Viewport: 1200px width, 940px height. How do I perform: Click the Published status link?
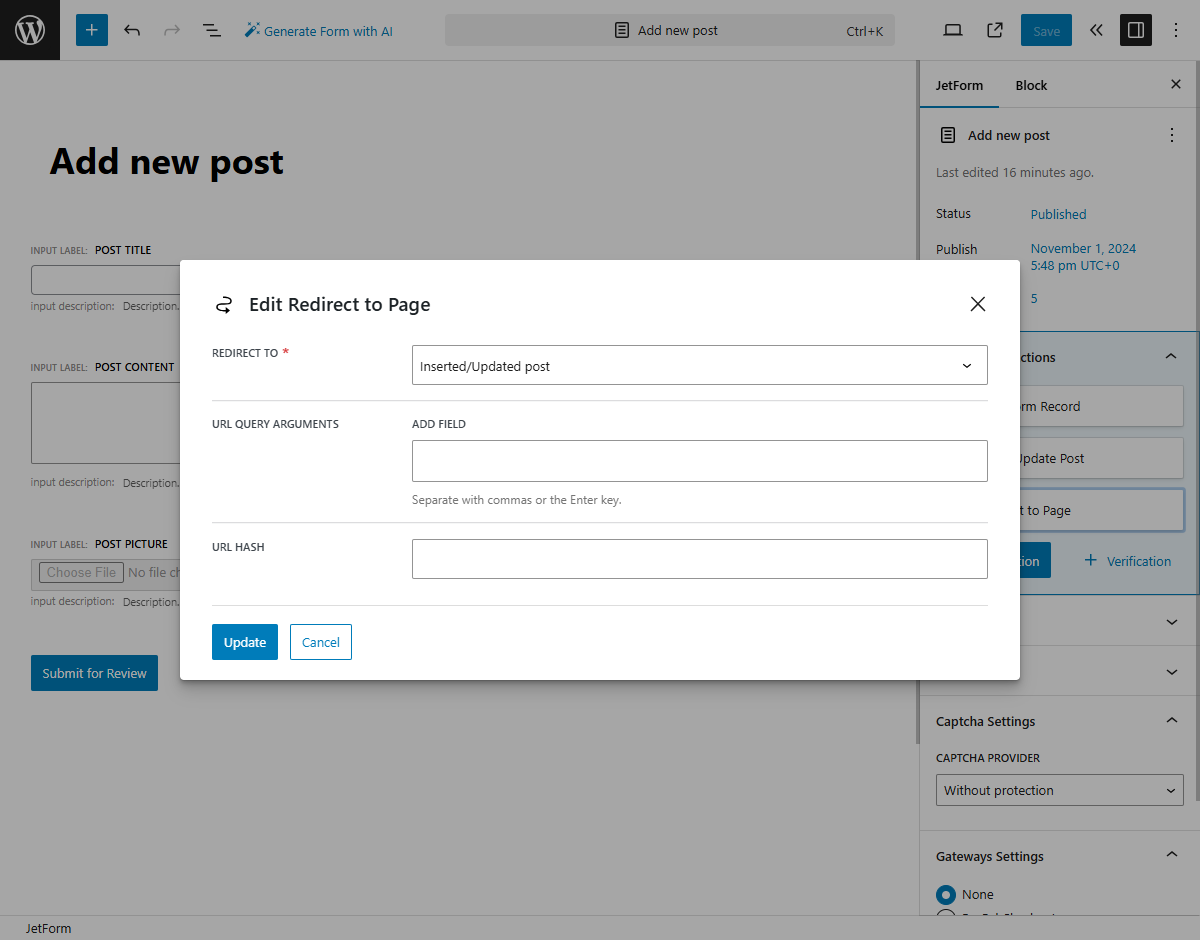click(1058, 214)
